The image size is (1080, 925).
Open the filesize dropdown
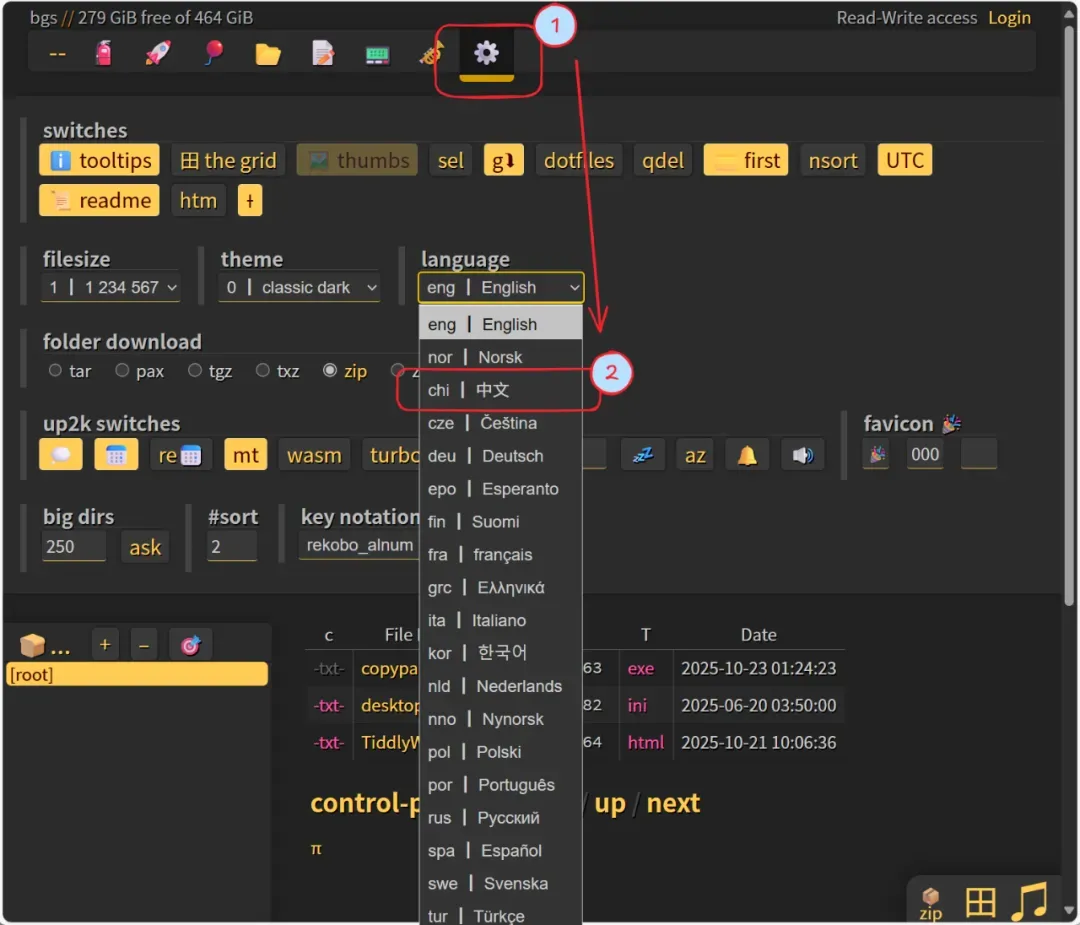coord(111,287)
